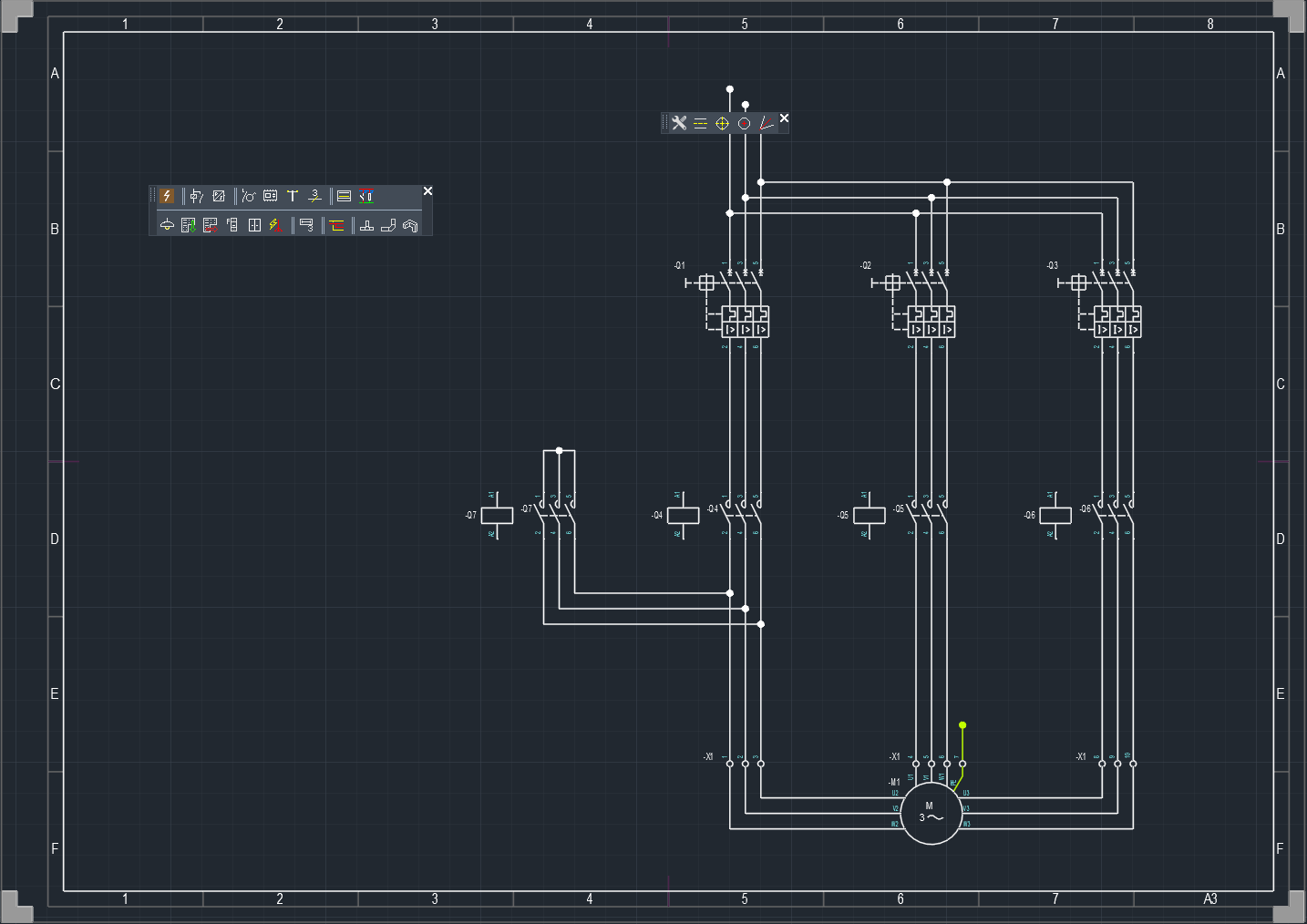Click the "A3" sheet format label

tap(1210, 898)
